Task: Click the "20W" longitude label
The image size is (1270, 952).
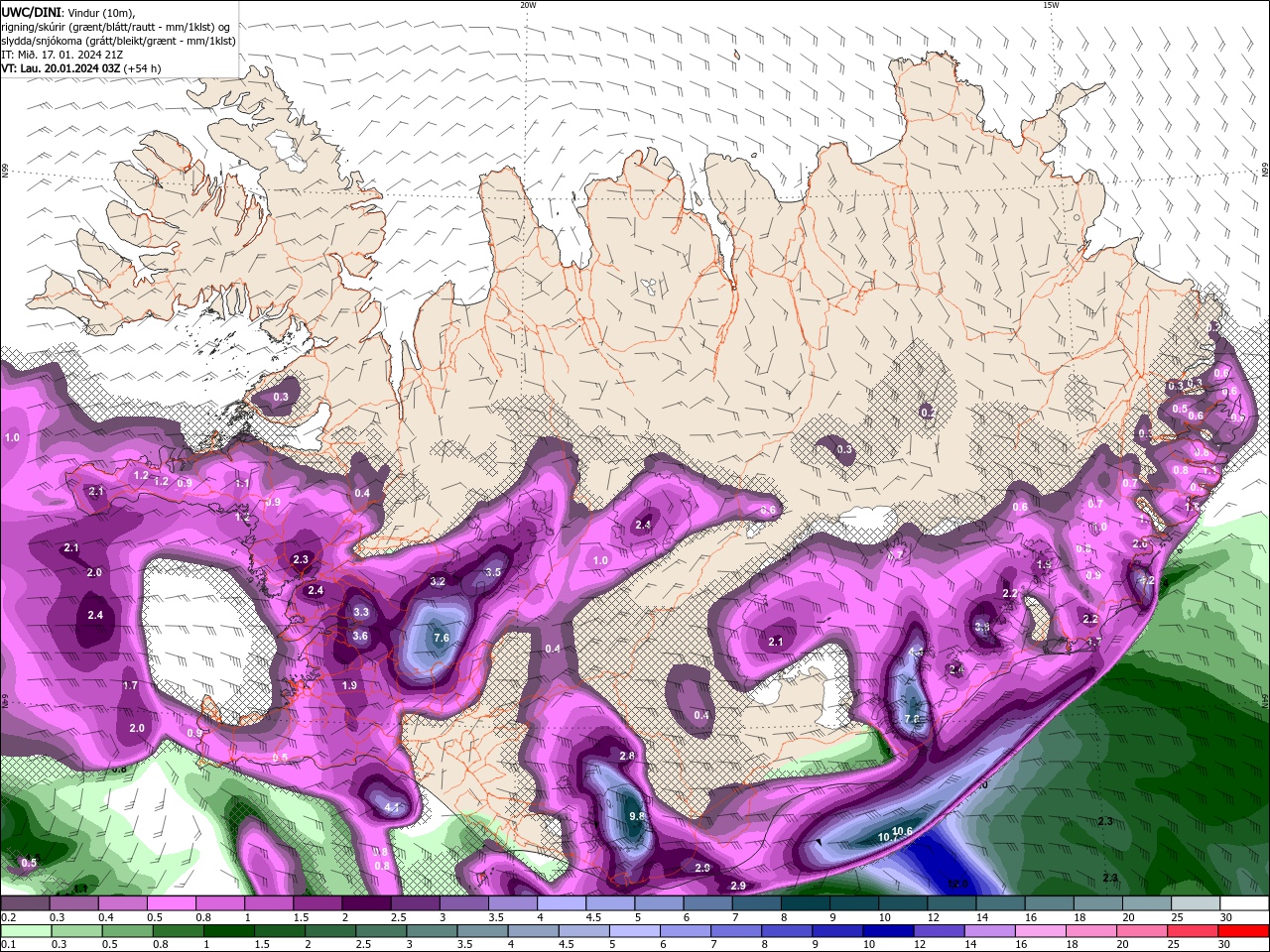Action: coord(528,5)
